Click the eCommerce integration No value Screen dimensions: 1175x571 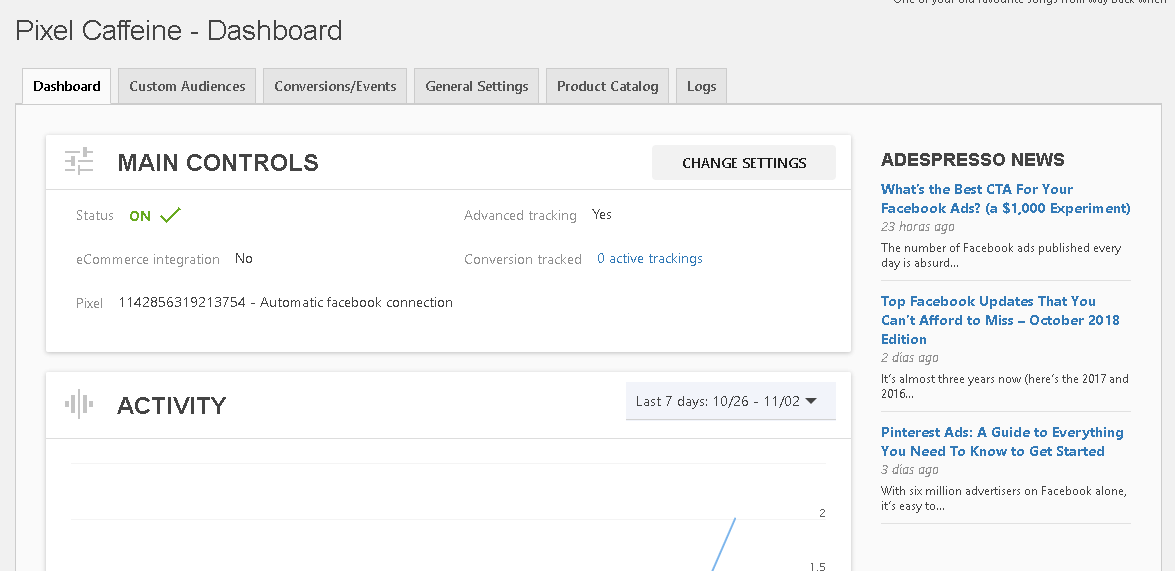click(244, 259)
